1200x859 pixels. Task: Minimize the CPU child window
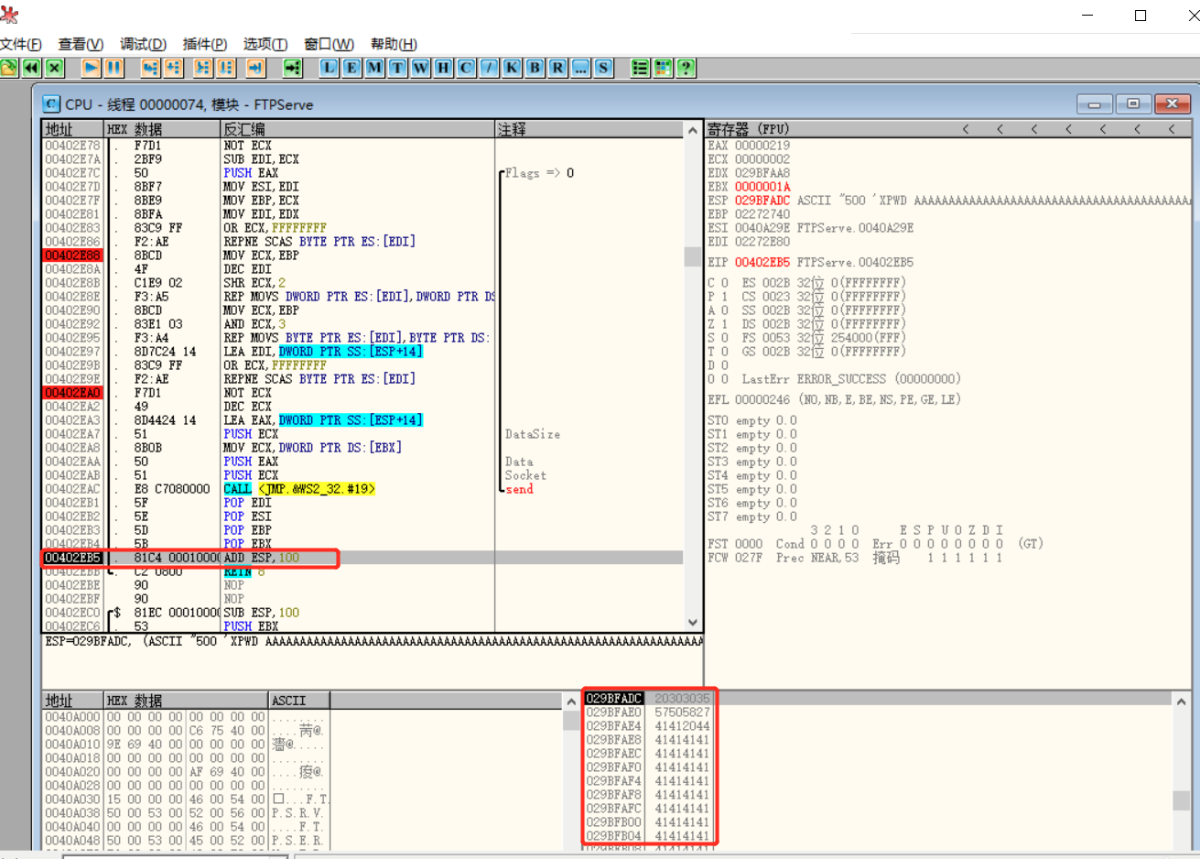(x=1094, y=104)
